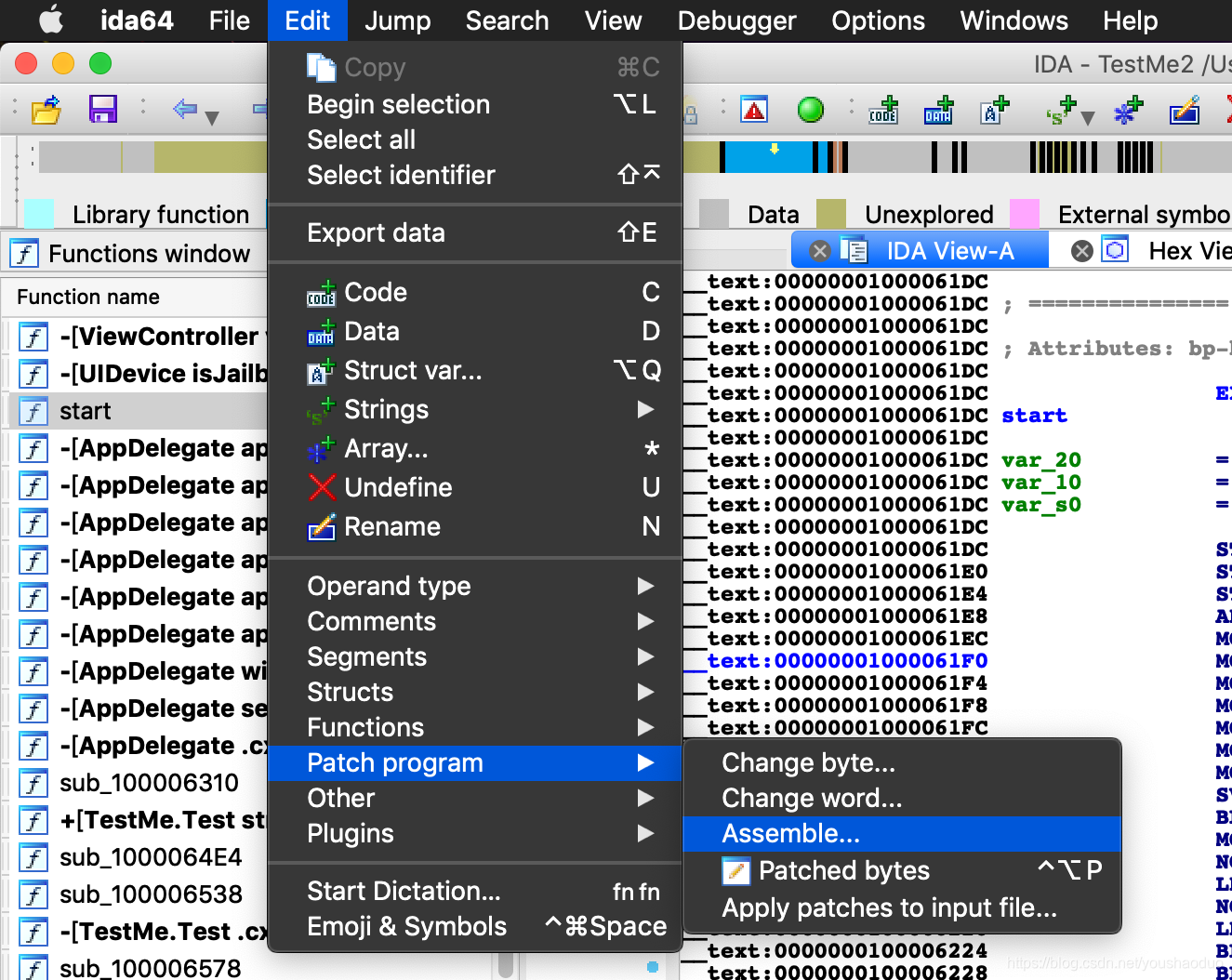Click the External symbol pink legend swatch
This screenshot has height=980, width=1232.
1025,214
